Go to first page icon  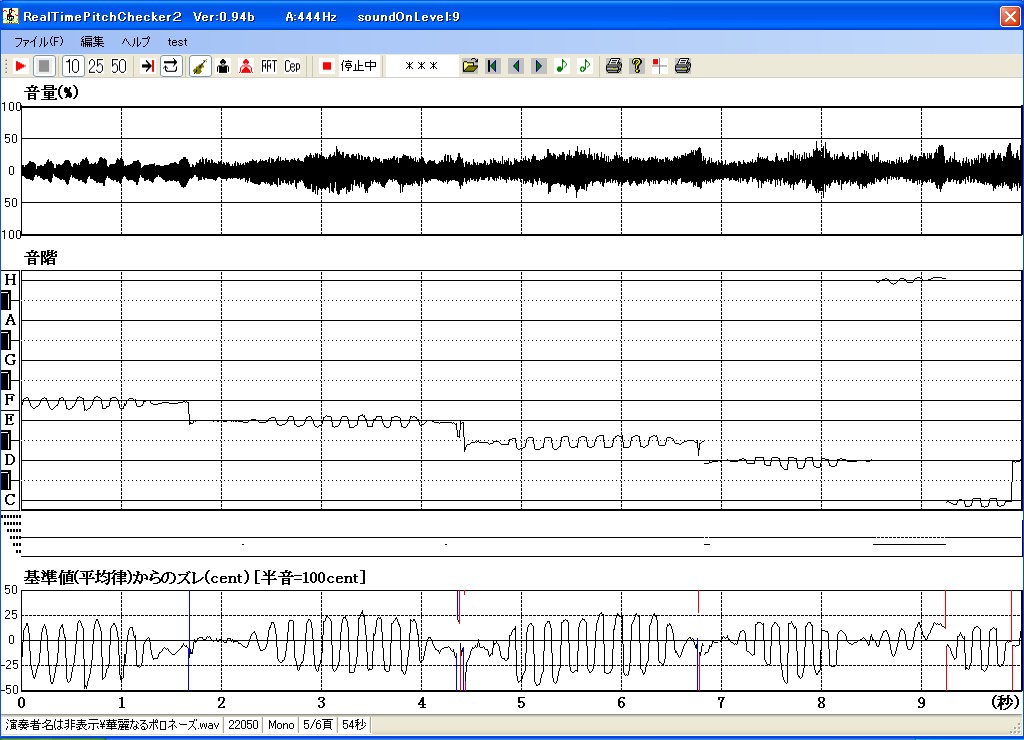(x=493, y=66)
